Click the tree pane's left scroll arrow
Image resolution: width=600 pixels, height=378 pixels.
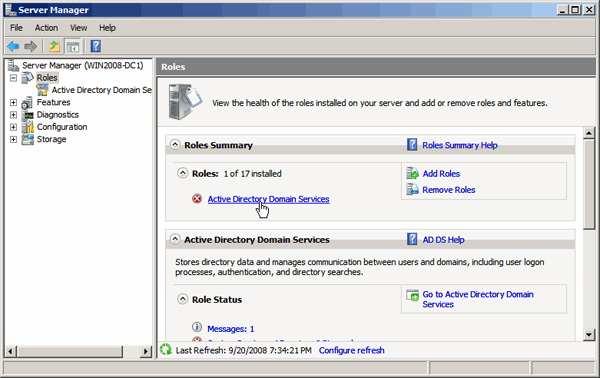point(11,351)
